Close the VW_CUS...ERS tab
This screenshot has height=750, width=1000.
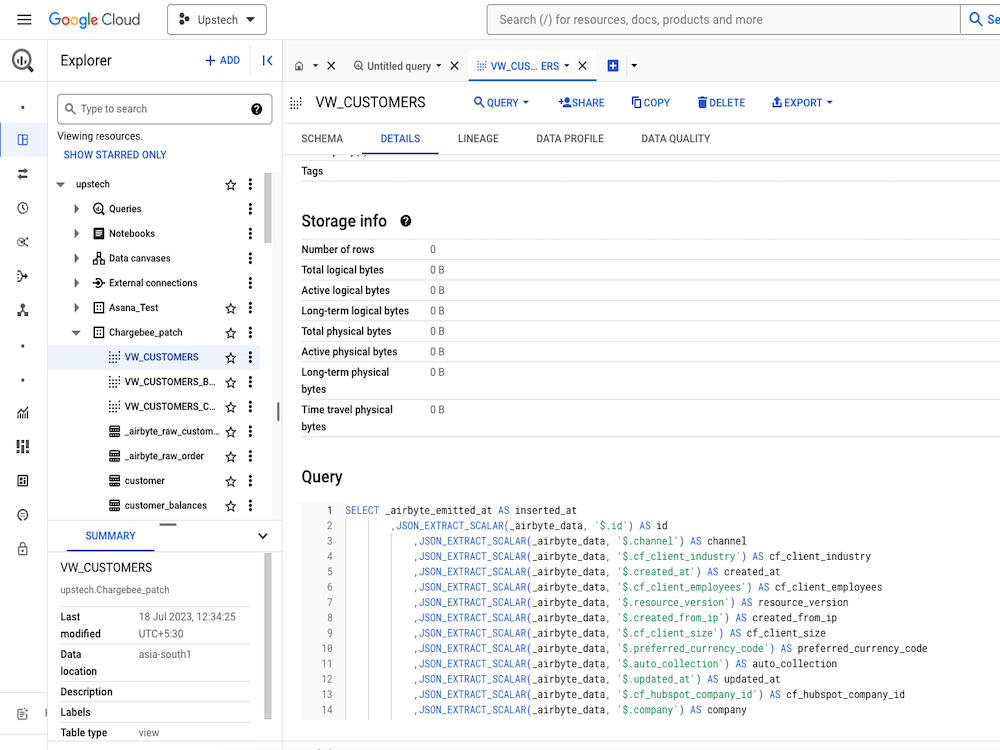pyautogui.click(x=582, y=66)
